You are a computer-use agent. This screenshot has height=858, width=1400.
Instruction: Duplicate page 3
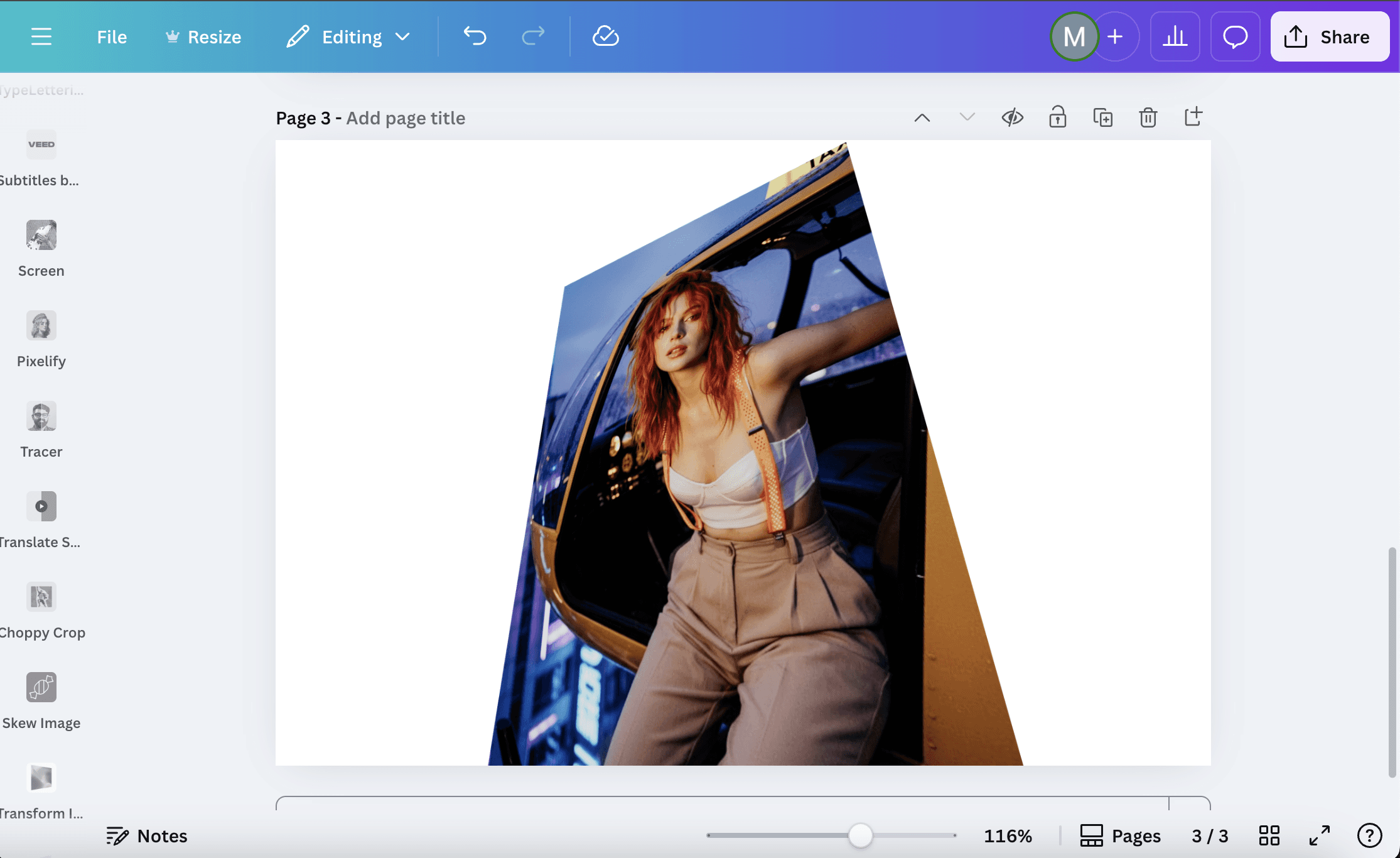(1102, 117)
